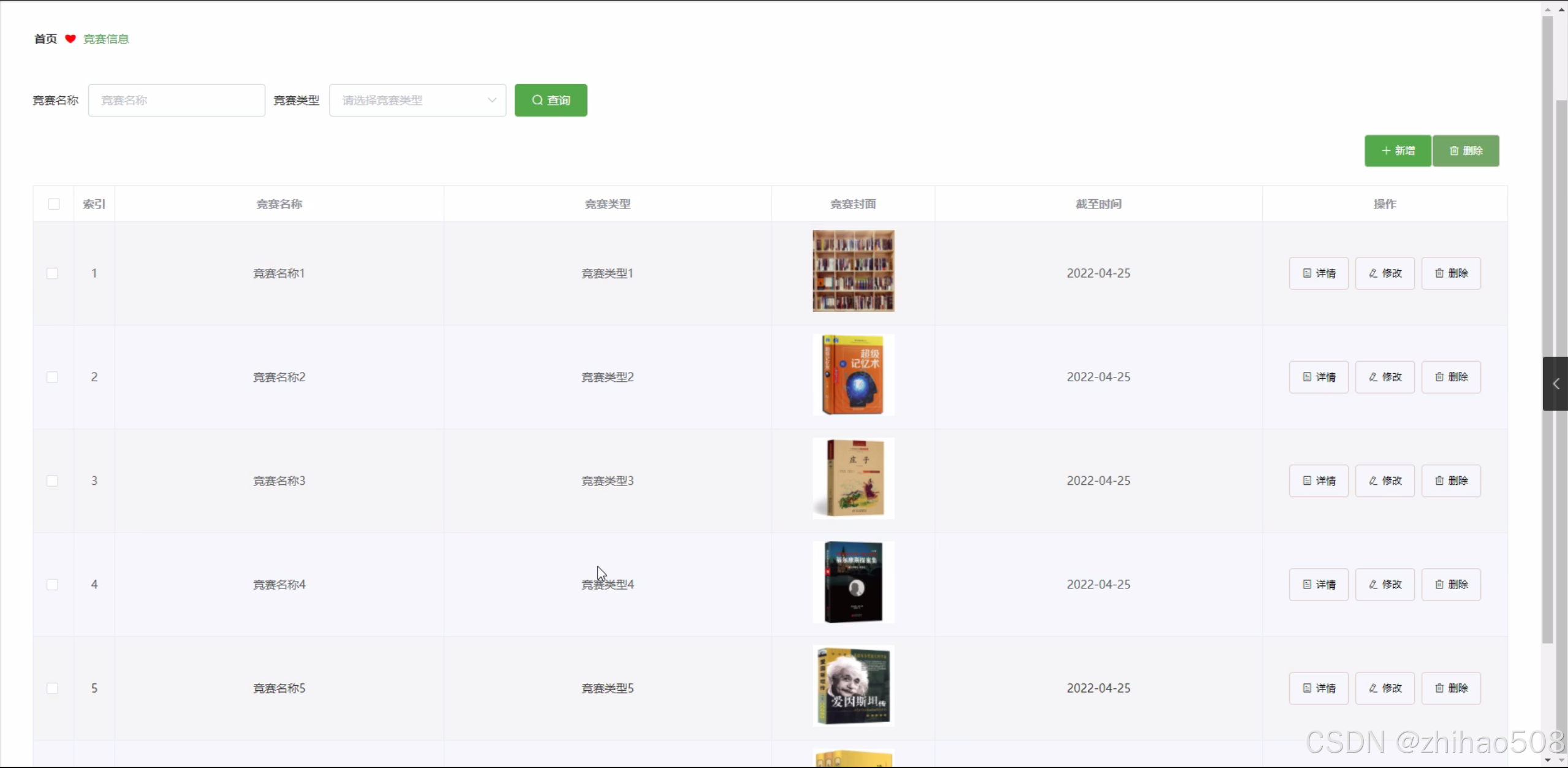Viewport: 1568px width, 768px height.
Task: Click 删除 delete button for row 3
Action: 1450,481
